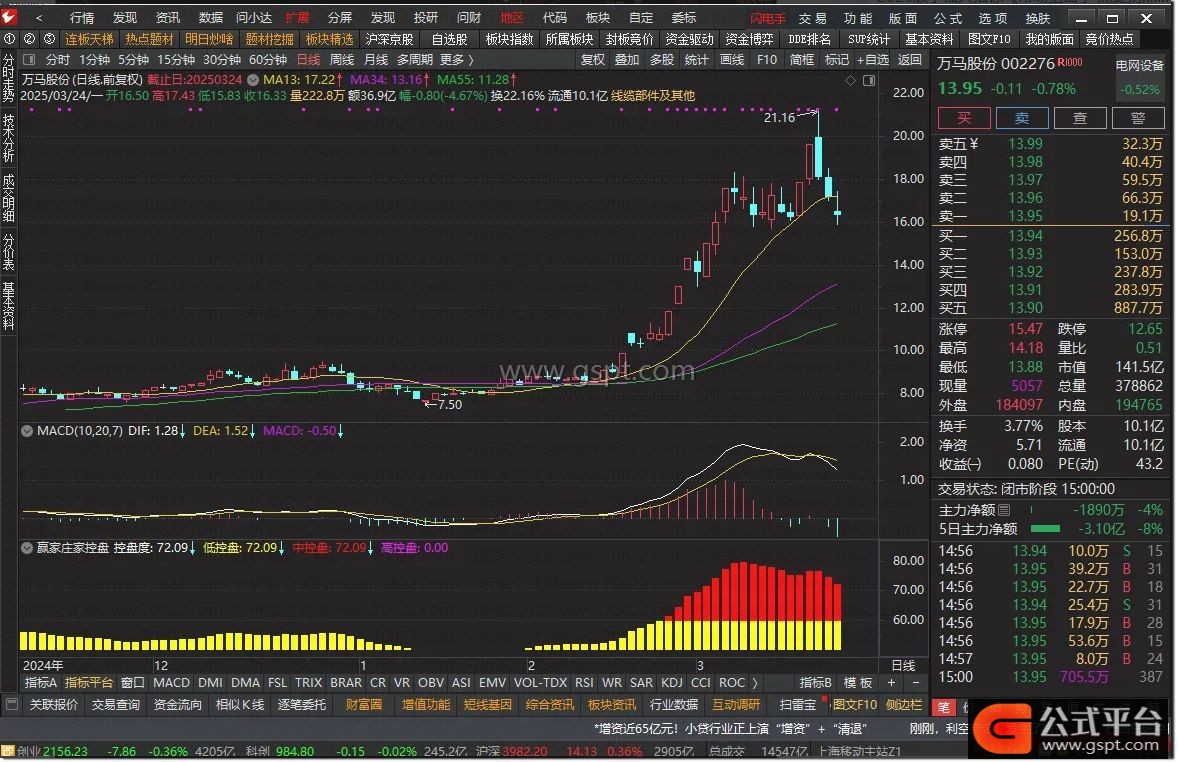This screenshot has height=762, width=1178.
Task: Open F10 company info
Action: 766,59
